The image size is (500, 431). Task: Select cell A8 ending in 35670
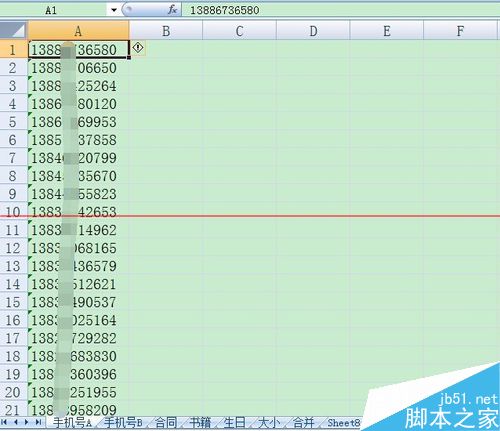coord(78,176)
